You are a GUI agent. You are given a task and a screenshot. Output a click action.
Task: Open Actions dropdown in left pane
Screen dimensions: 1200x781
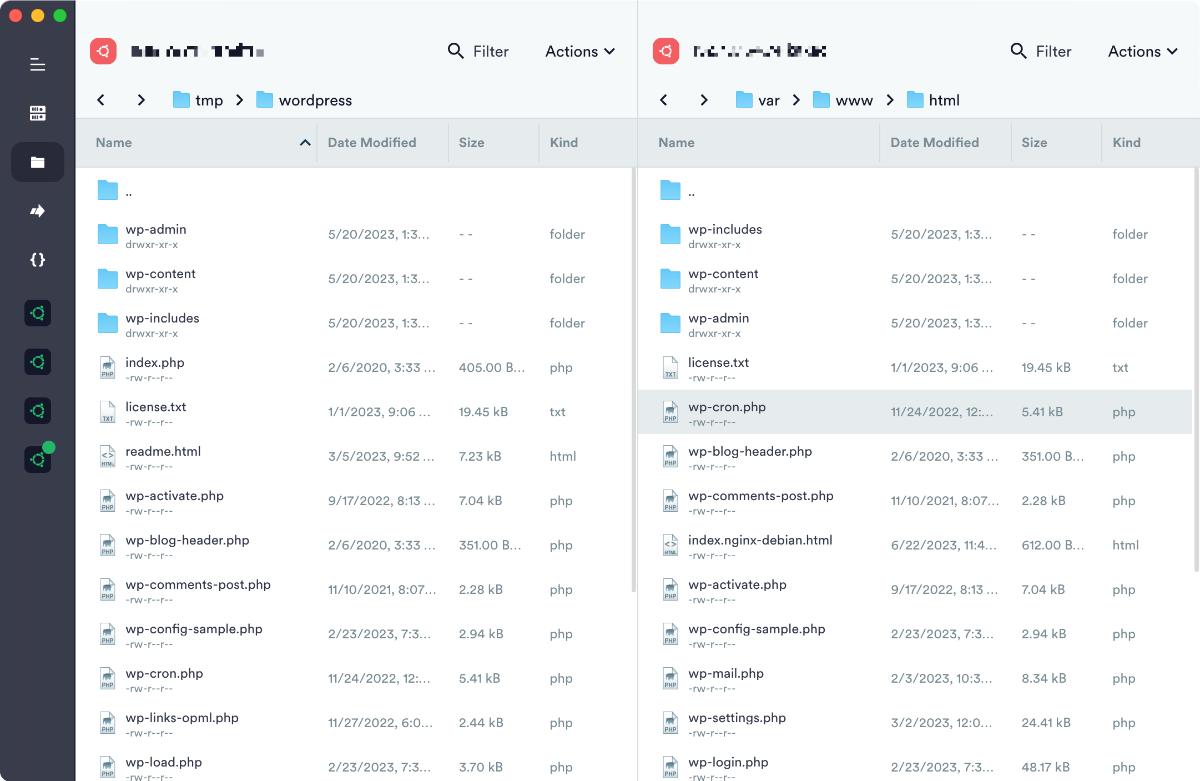(x=580, y=51)
